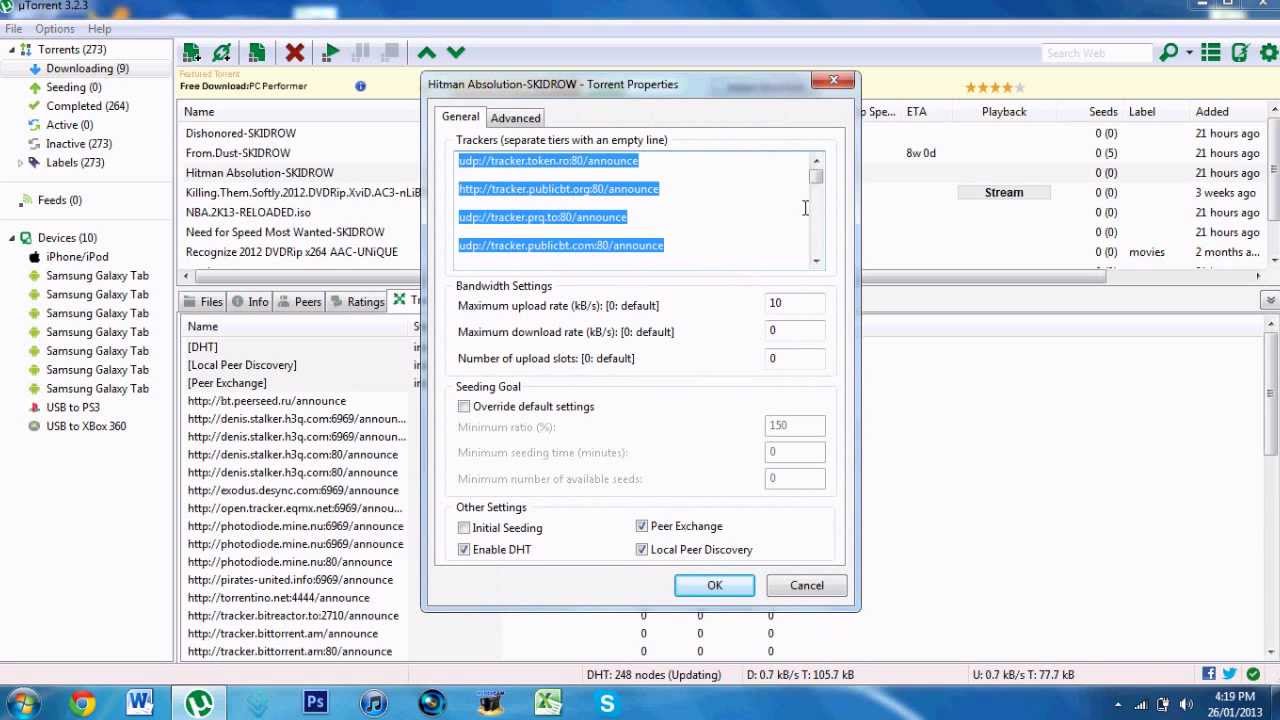Click the Twitter icon in status bar
Image resolution: width=1280 pixels, height=720 pixels.
coord(1230,674)
